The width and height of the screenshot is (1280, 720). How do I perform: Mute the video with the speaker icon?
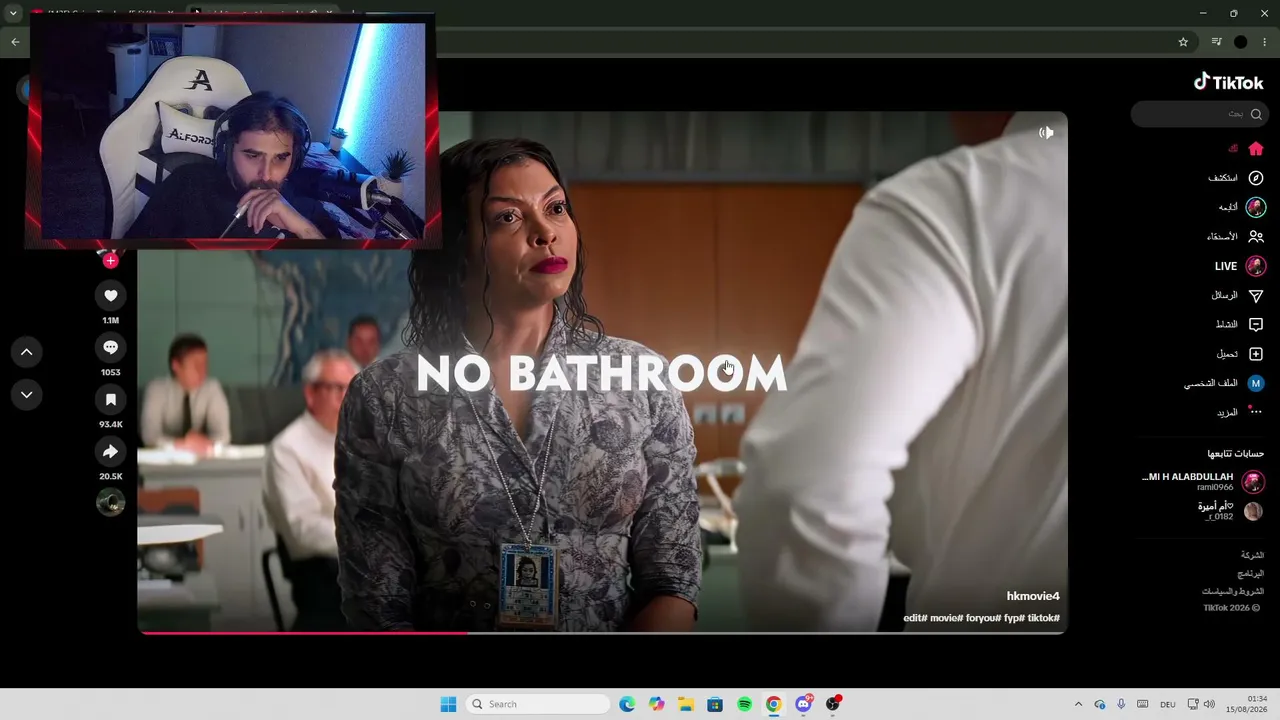coord(1046,132)
